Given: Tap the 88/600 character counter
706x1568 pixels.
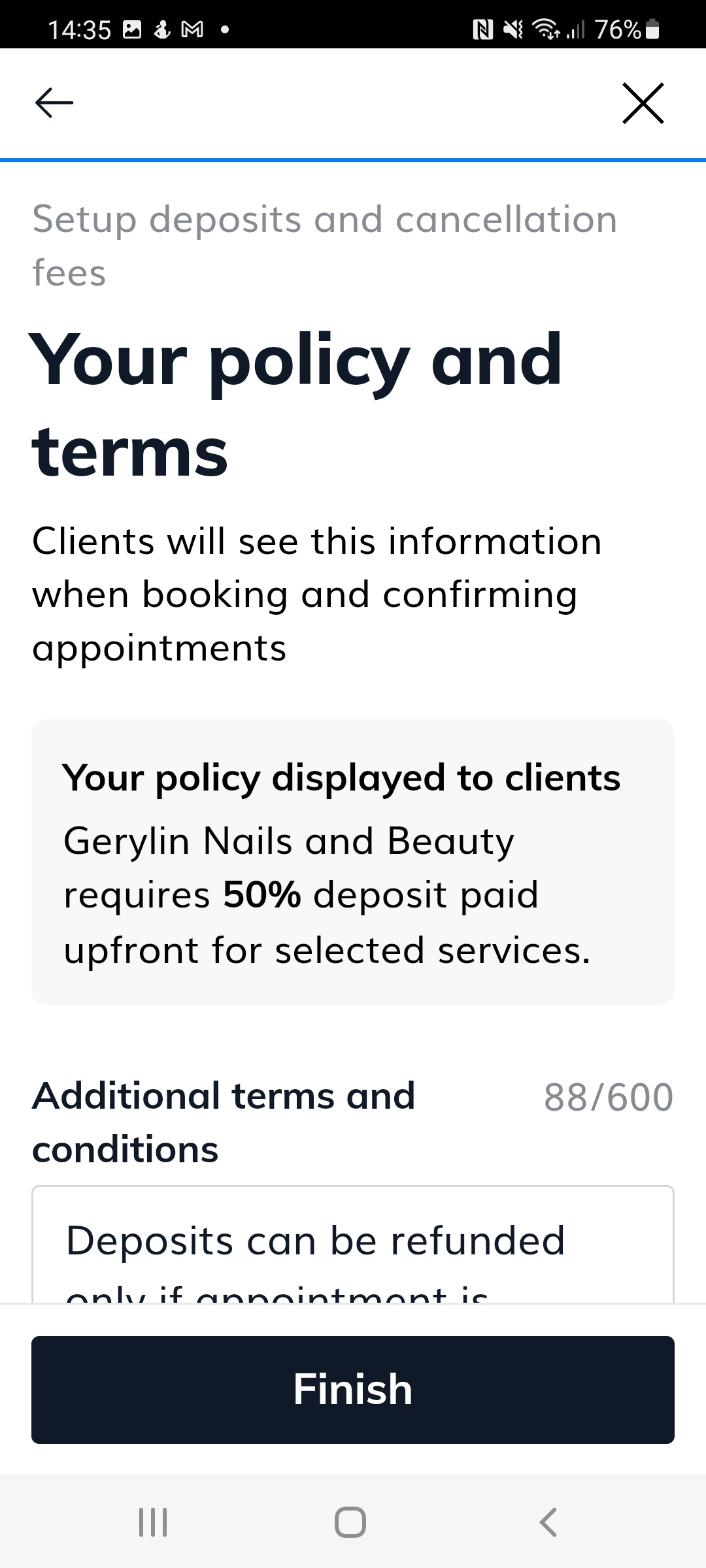Looking at the screenshot, I should [x=609, y=1097].
